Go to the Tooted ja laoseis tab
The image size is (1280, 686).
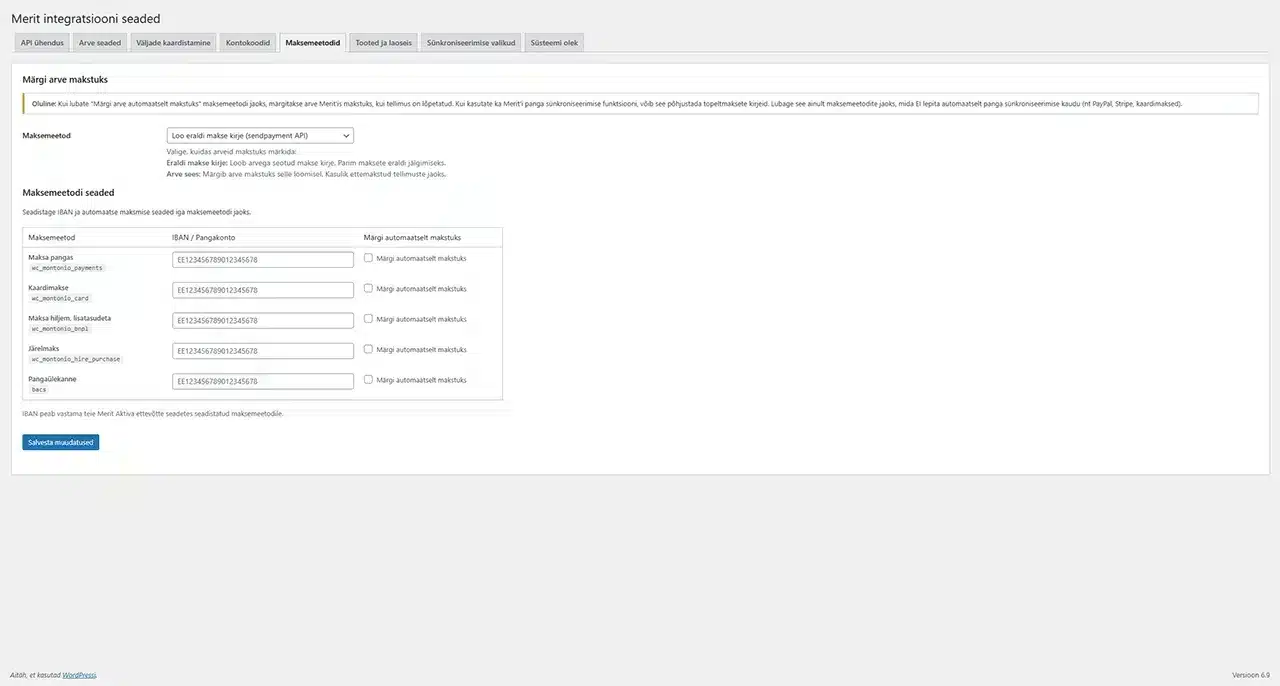pos(383,43)
